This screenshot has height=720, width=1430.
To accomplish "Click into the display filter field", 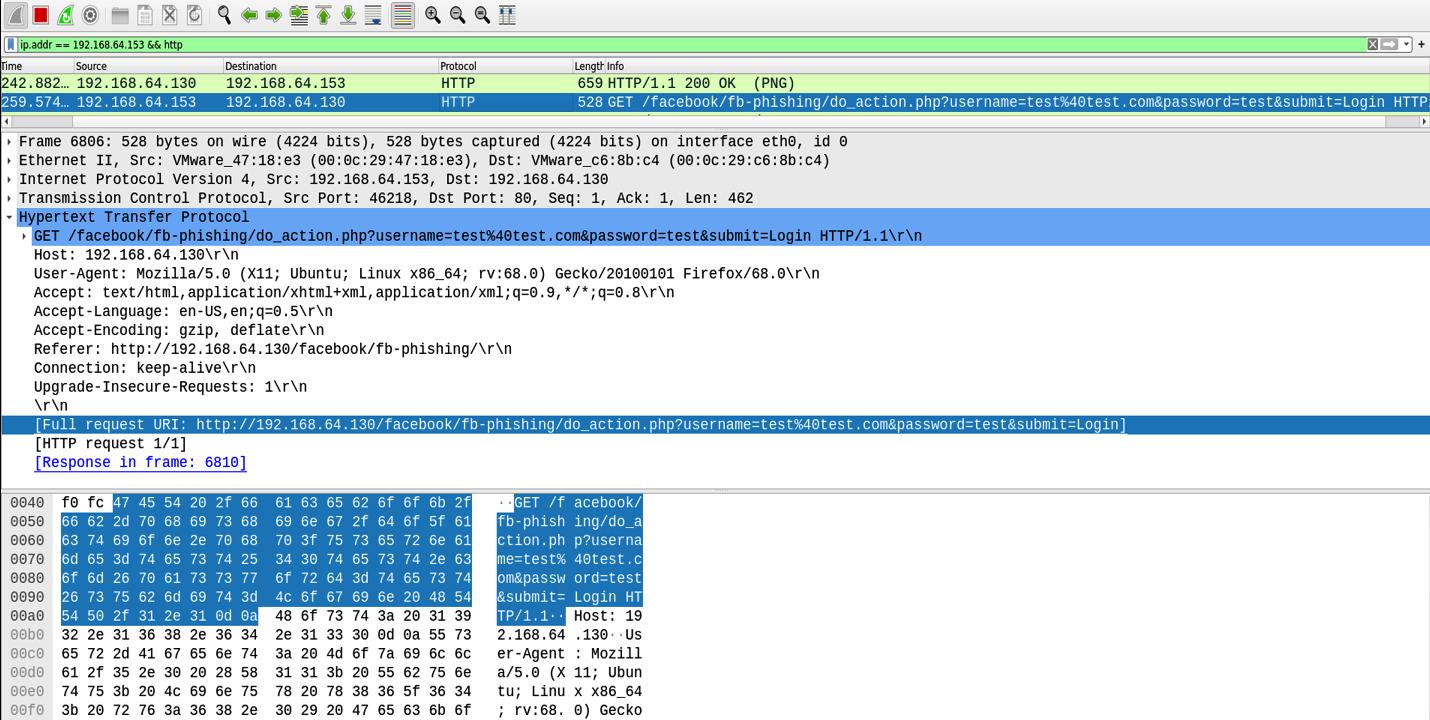I will (x=690, y=44).
